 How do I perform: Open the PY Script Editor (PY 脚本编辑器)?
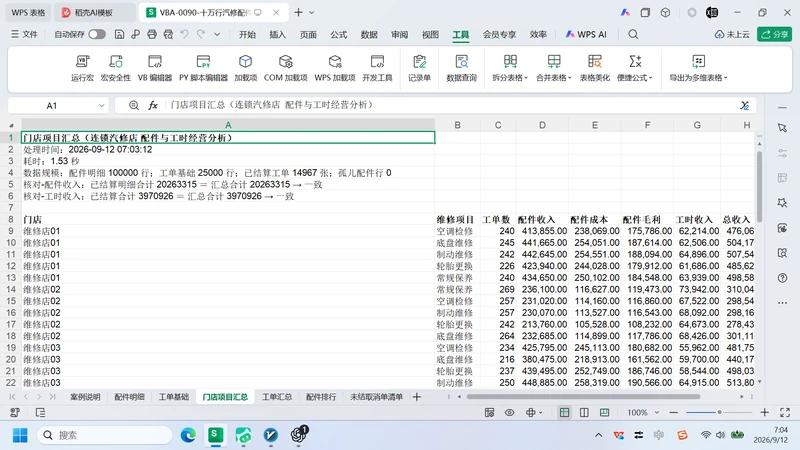tap(203, 68)
